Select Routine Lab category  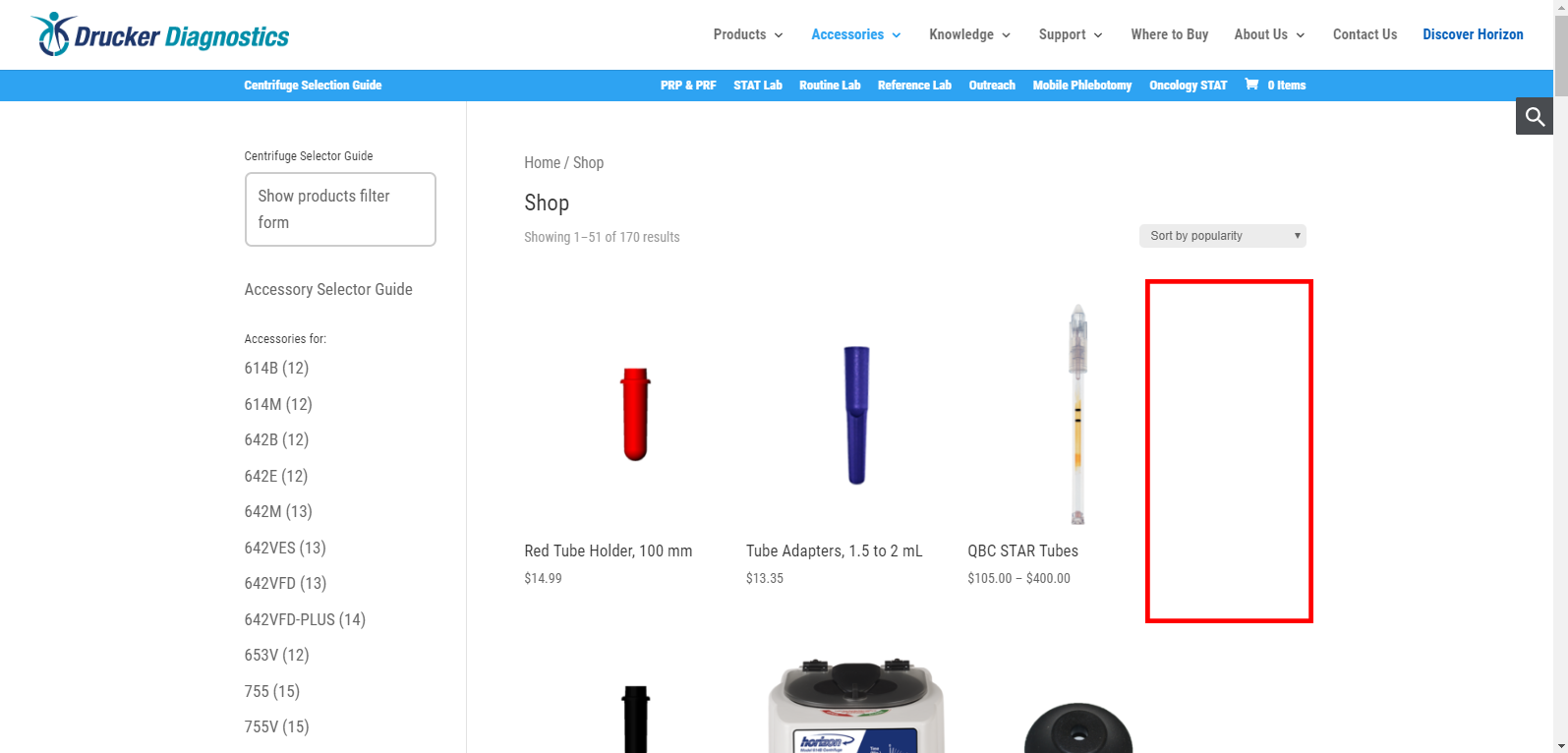[x=830, y=86]
